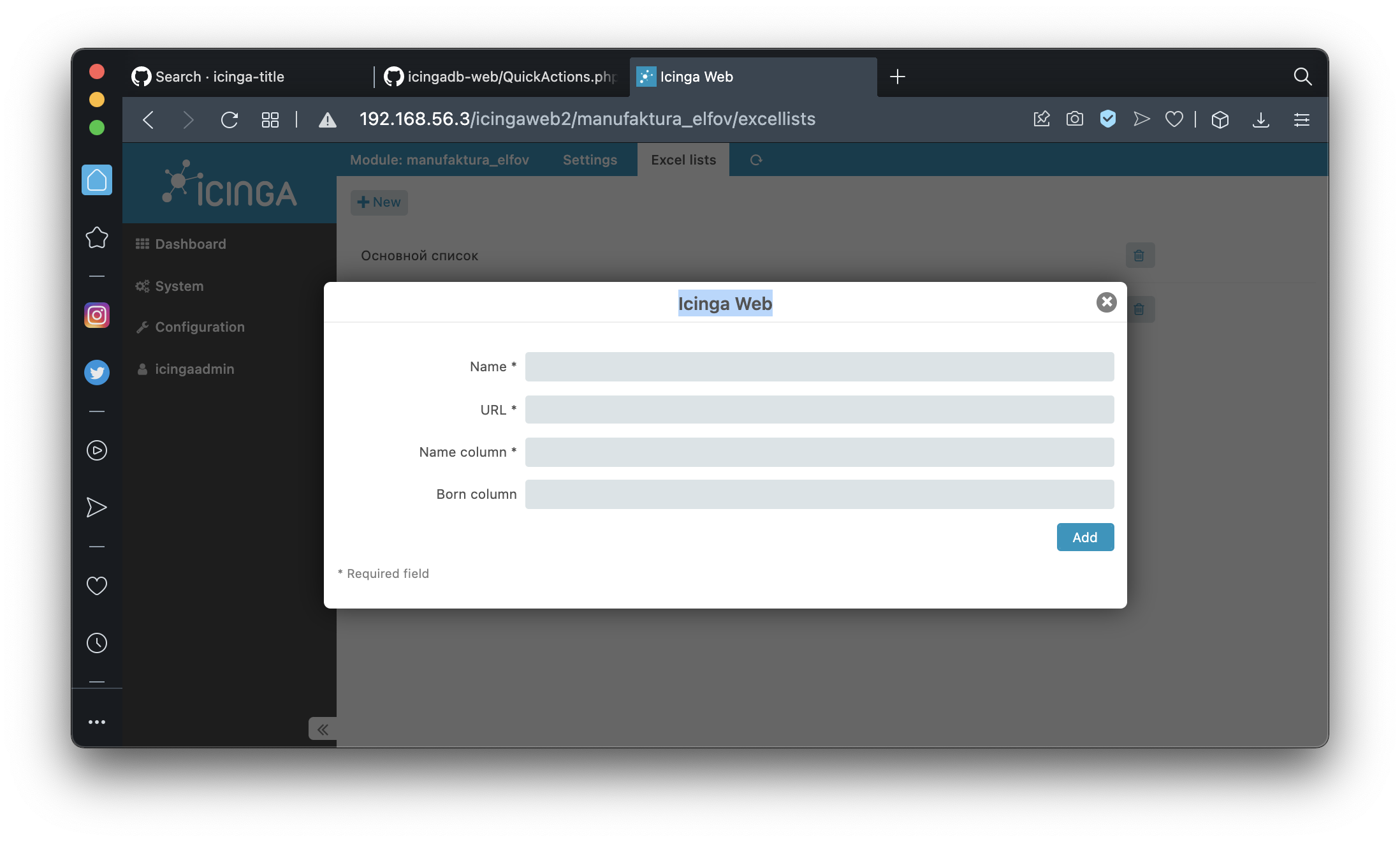This screenshot has width=1400, height=842.
Task: Click the search icon in the top-right corner
Action: pyautogui.click(x=1304, y=77)
